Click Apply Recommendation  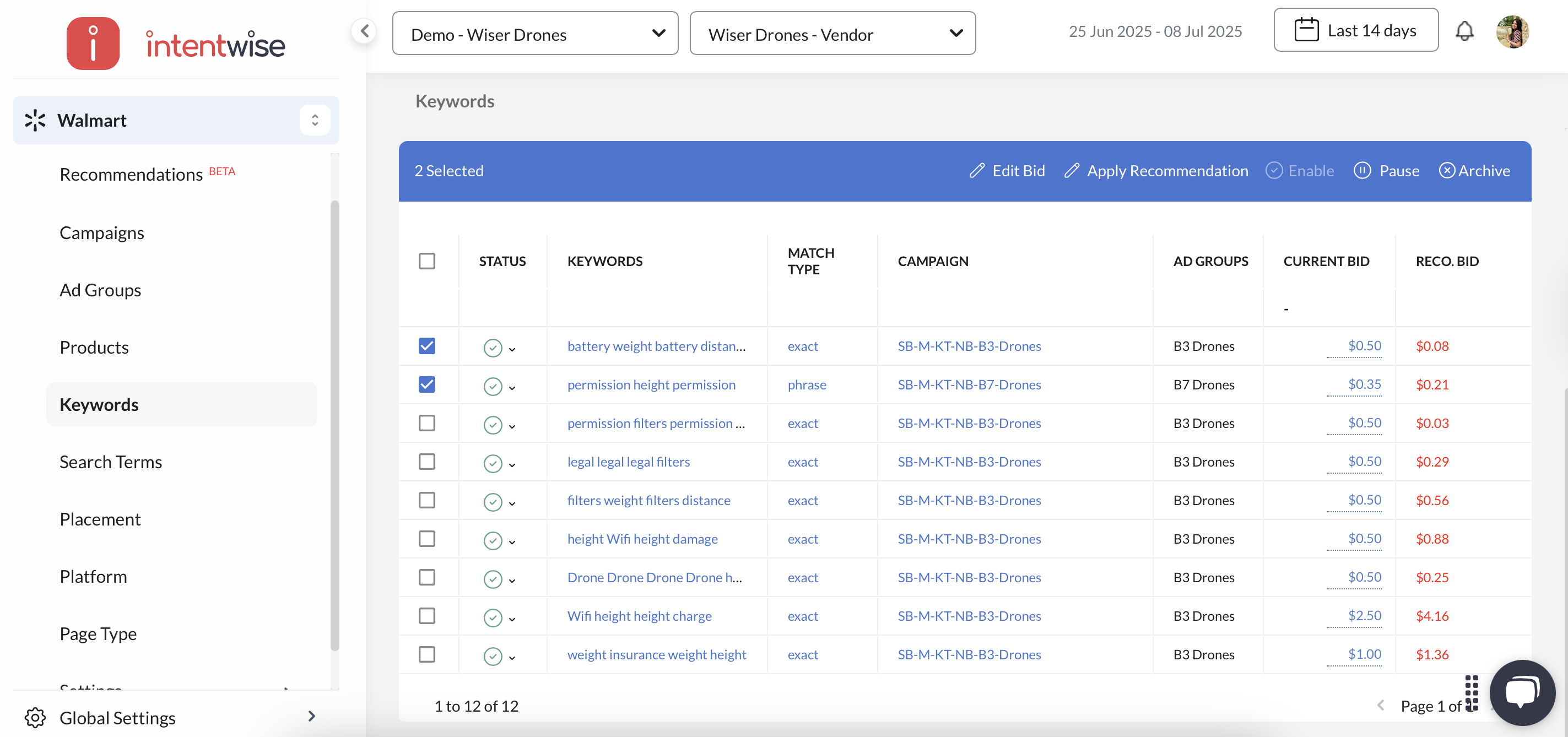[1156, 170]
